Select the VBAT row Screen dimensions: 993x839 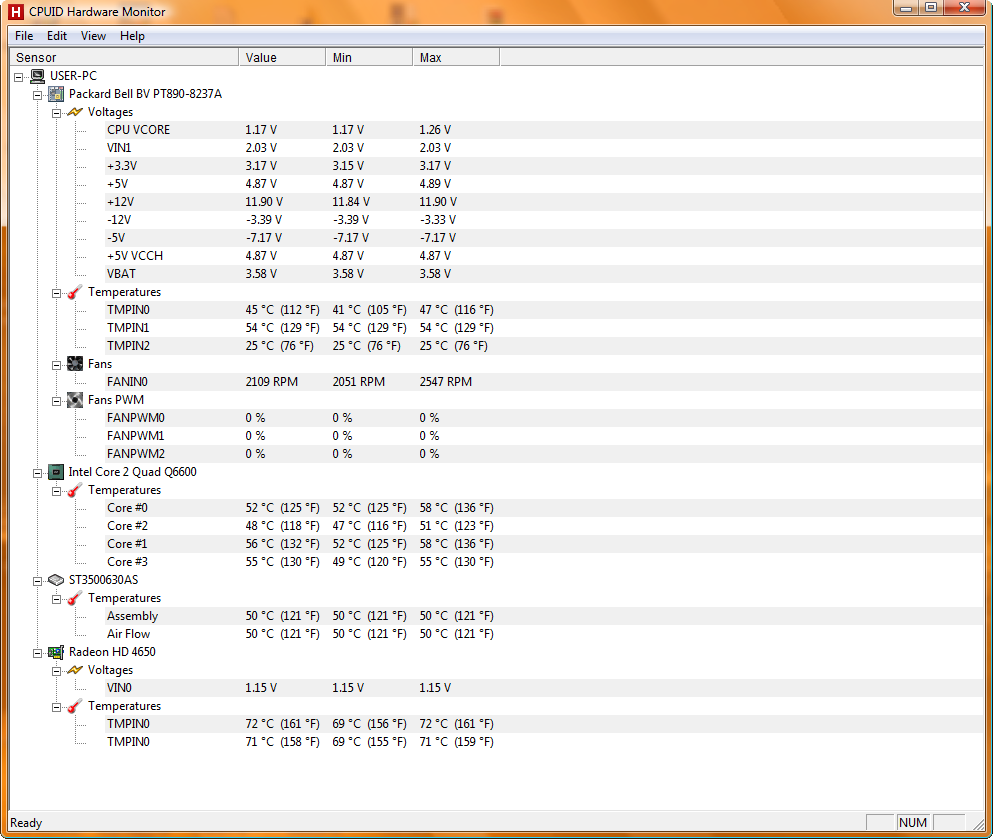click(544, 274)
